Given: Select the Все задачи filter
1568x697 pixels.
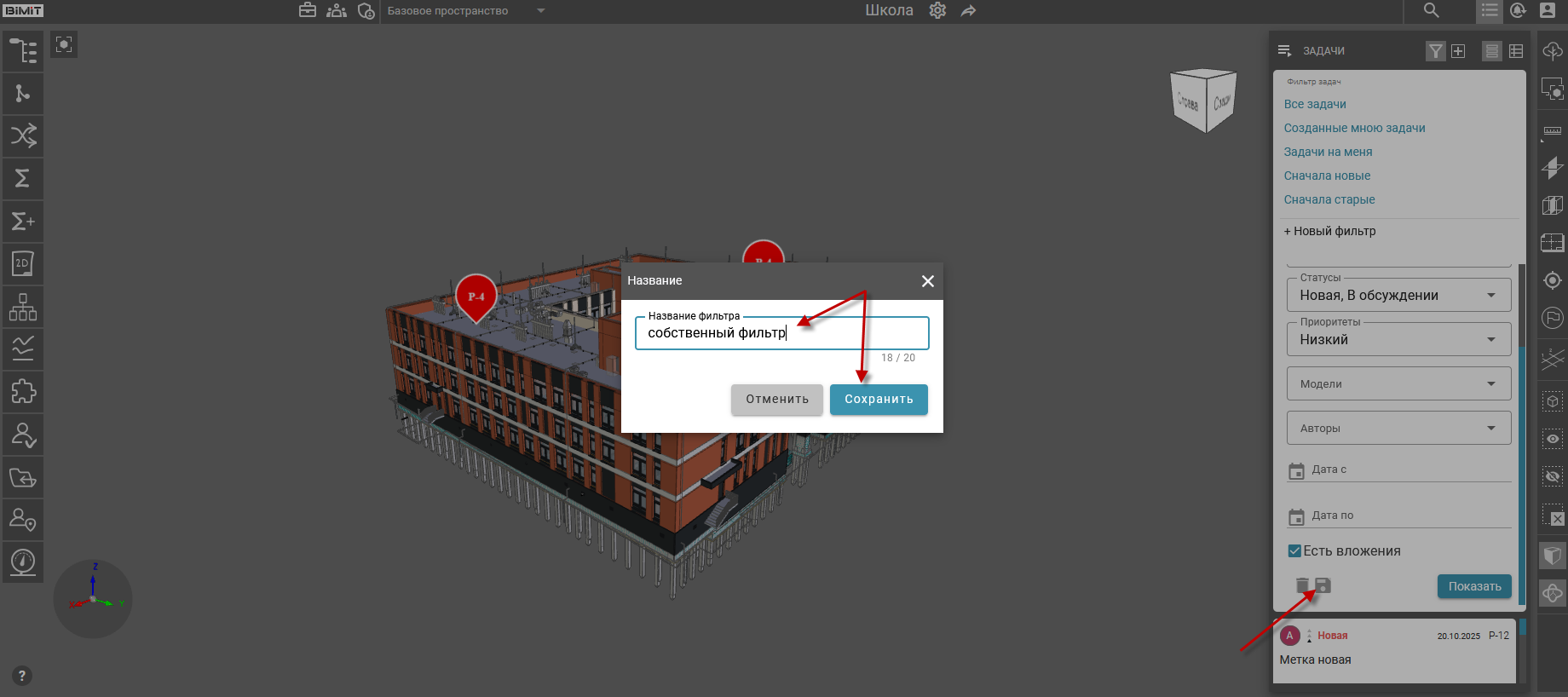Looking at the screenshot, I should [x=1315, y=104].
